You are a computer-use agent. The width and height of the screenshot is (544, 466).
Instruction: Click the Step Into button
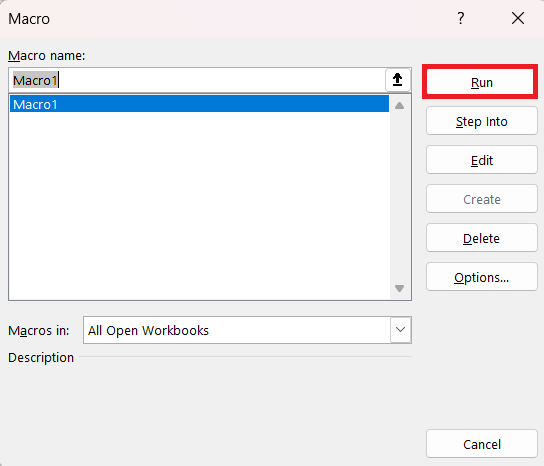pyautogui.click(x=482, y=121)
